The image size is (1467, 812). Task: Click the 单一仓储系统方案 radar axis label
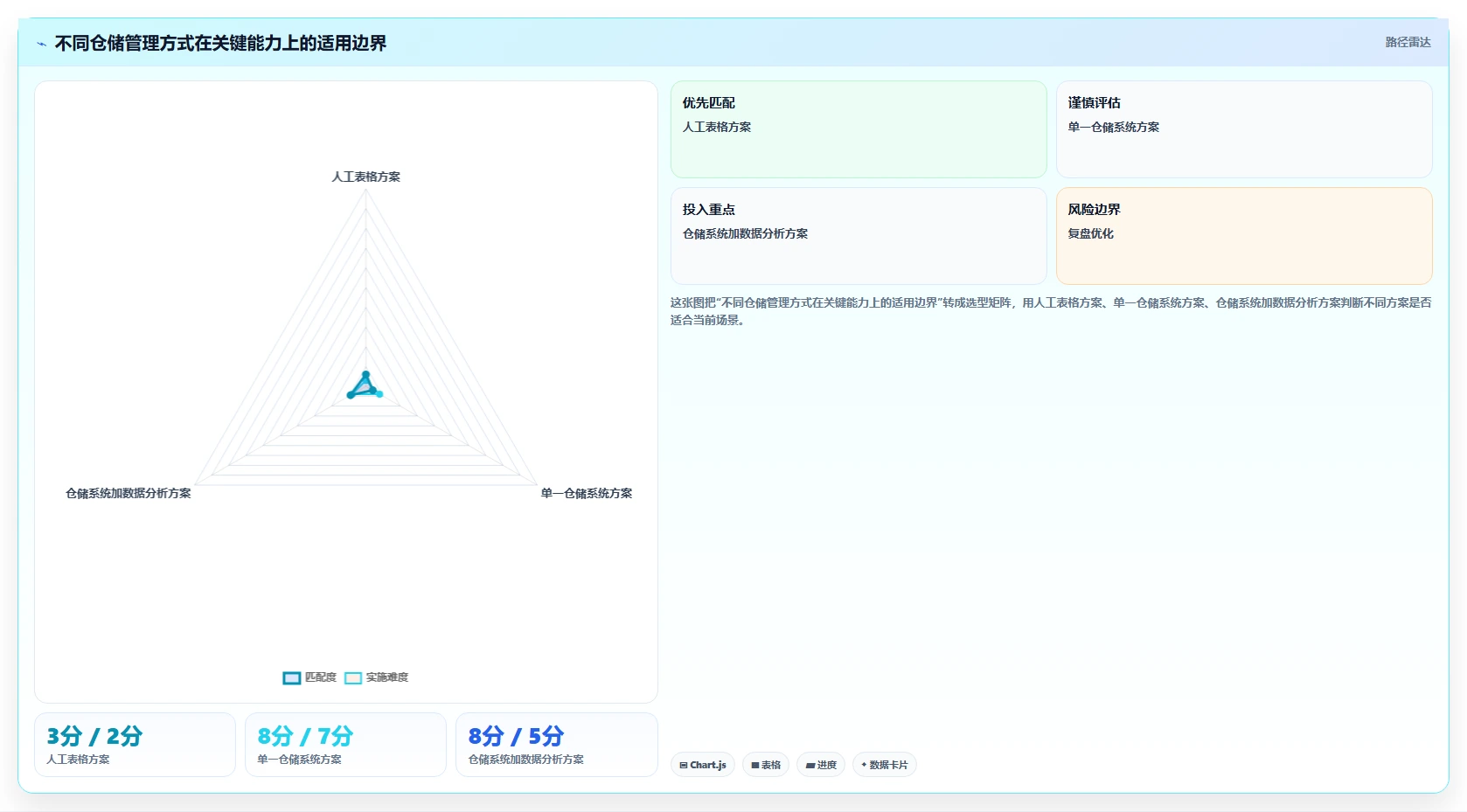(x=587, y=493)
